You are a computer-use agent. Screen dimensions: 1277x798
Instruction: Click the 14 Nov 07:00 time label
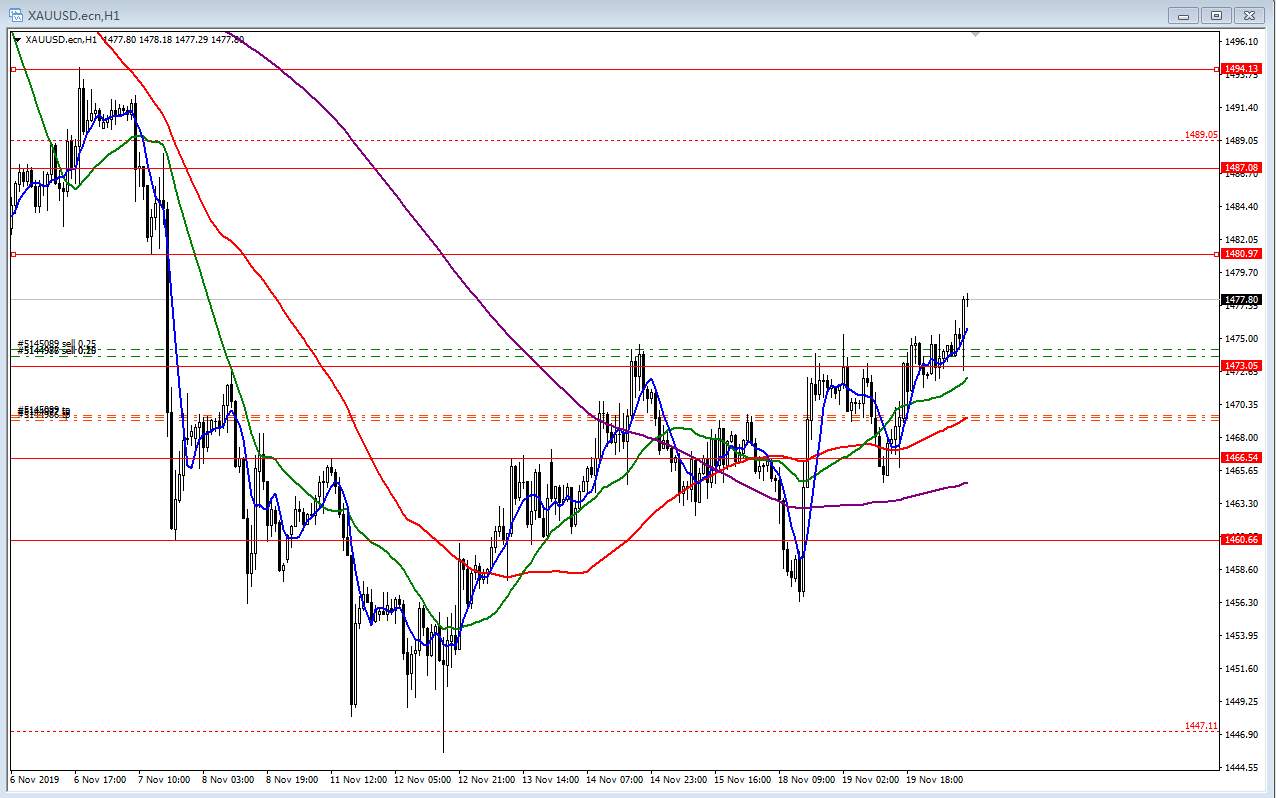[615, 778]
